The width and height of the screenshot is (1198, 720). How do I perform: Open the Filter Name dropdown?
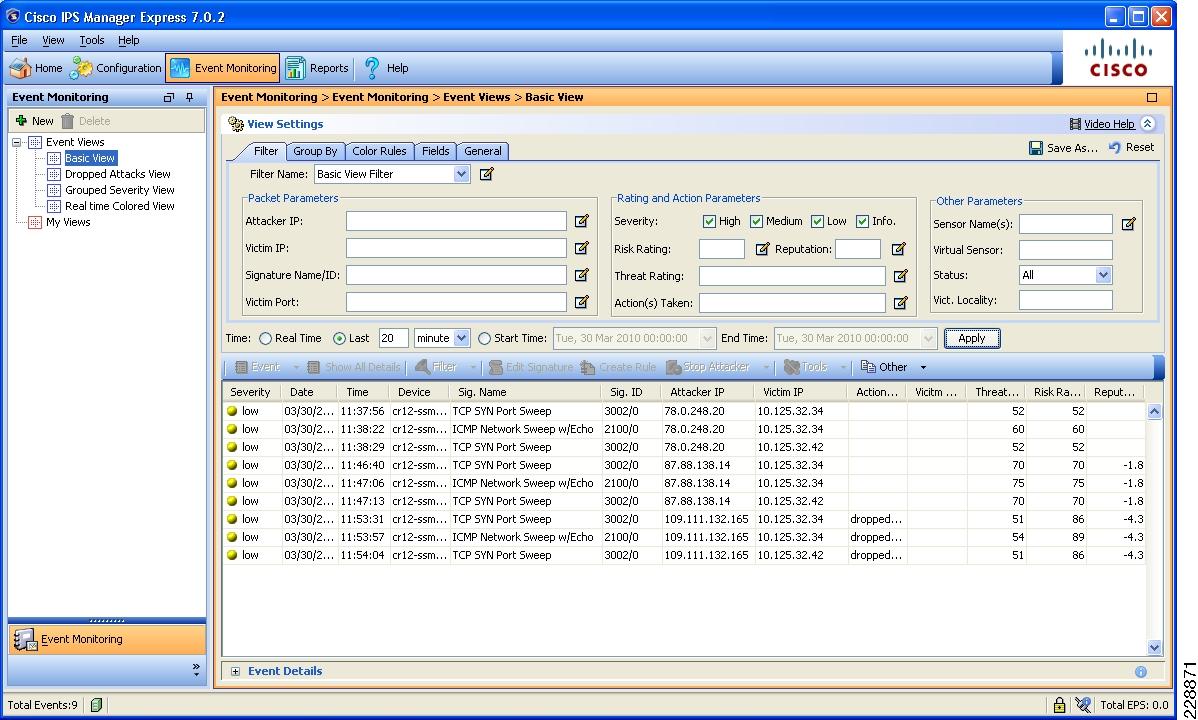[461, 174]
